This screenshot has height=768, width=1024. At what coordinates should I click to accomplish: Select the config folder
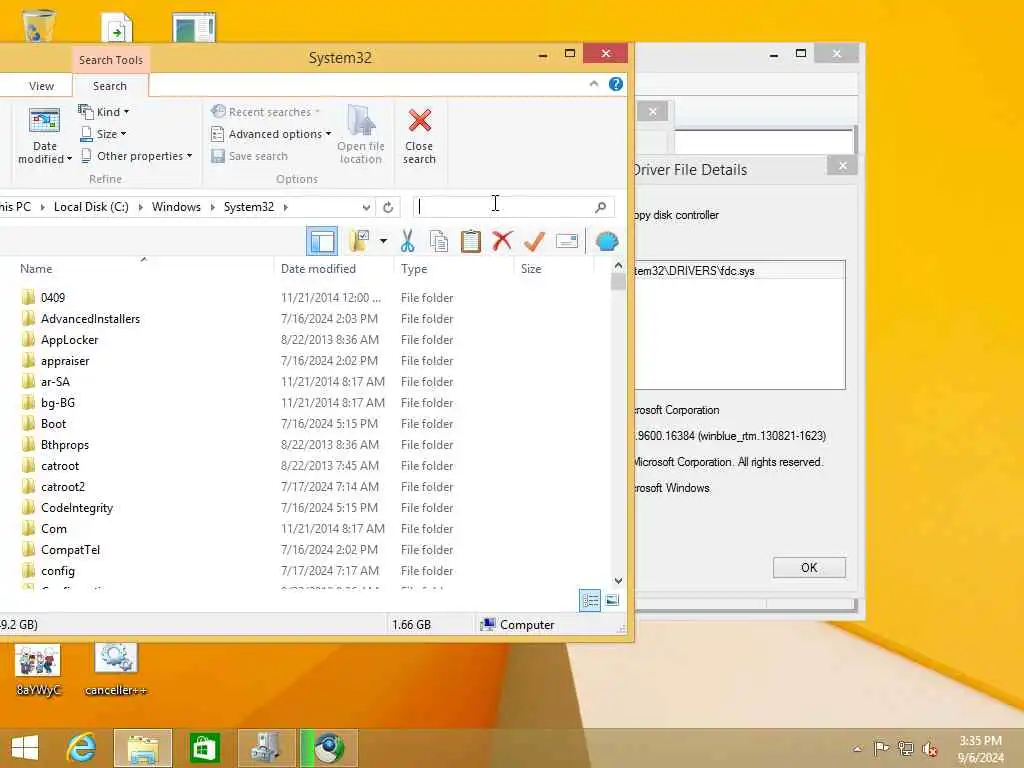point(57,571)
